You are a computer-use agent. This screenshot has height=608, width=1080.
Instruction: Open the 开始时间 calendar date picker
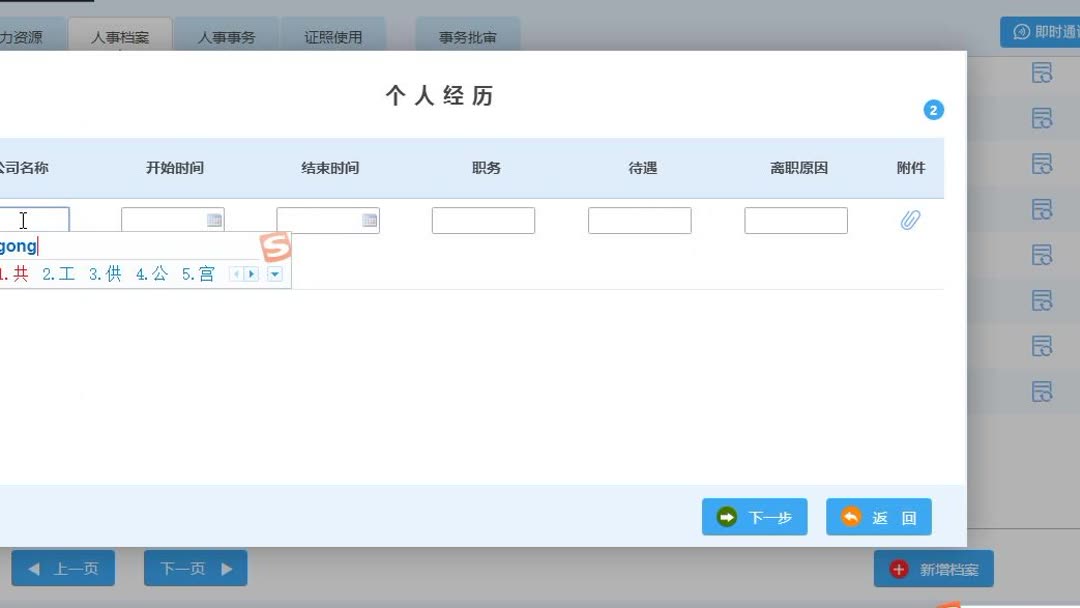point(213,220)
